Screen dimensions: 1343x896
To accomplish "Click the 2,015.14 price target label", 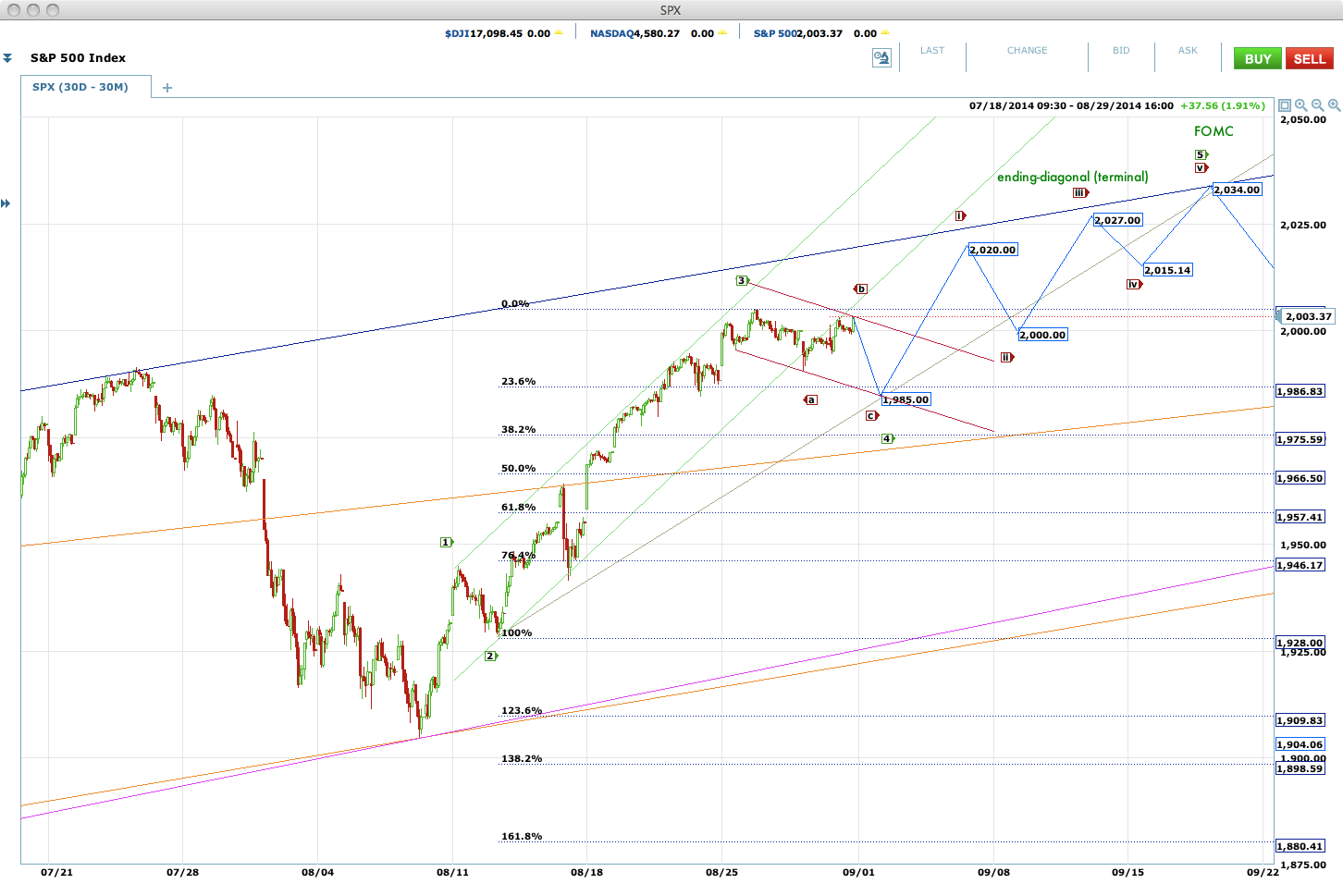I will [x=1168, y=270].
